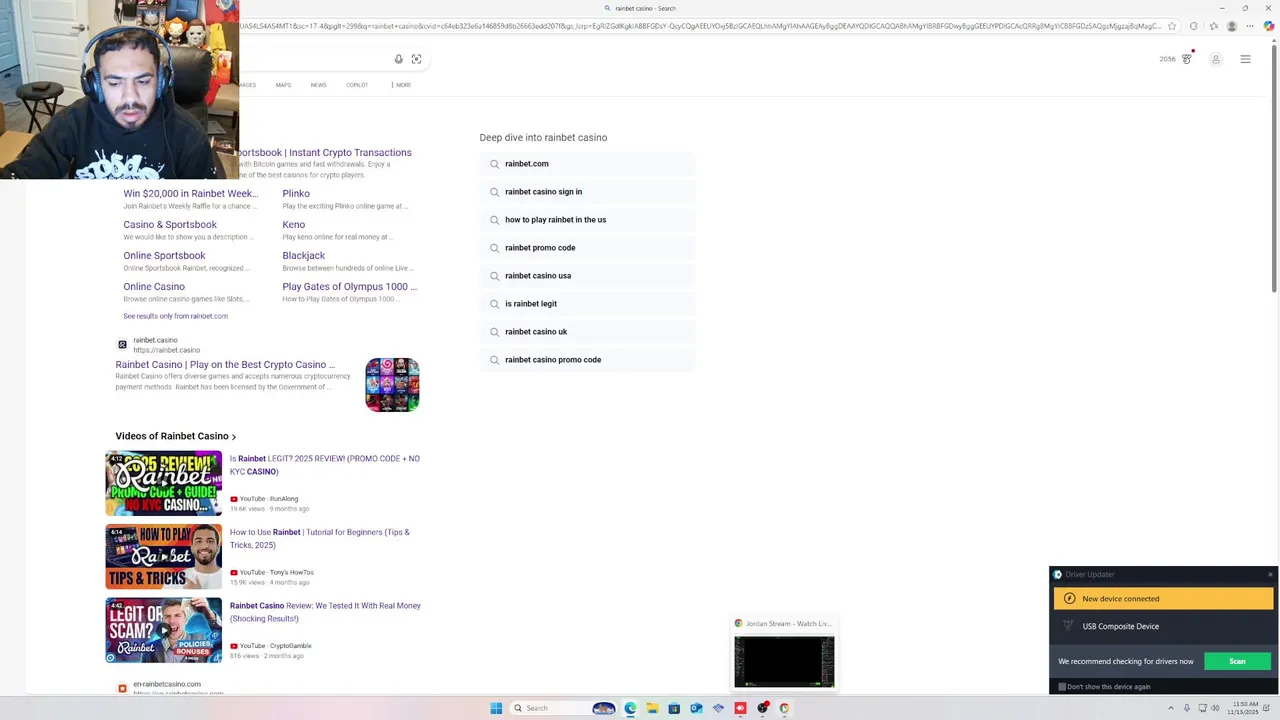Open the Blackjack sitelink
Viewport: 1280px width, 720px height.
pyautogui.click(x=303, y=256)
